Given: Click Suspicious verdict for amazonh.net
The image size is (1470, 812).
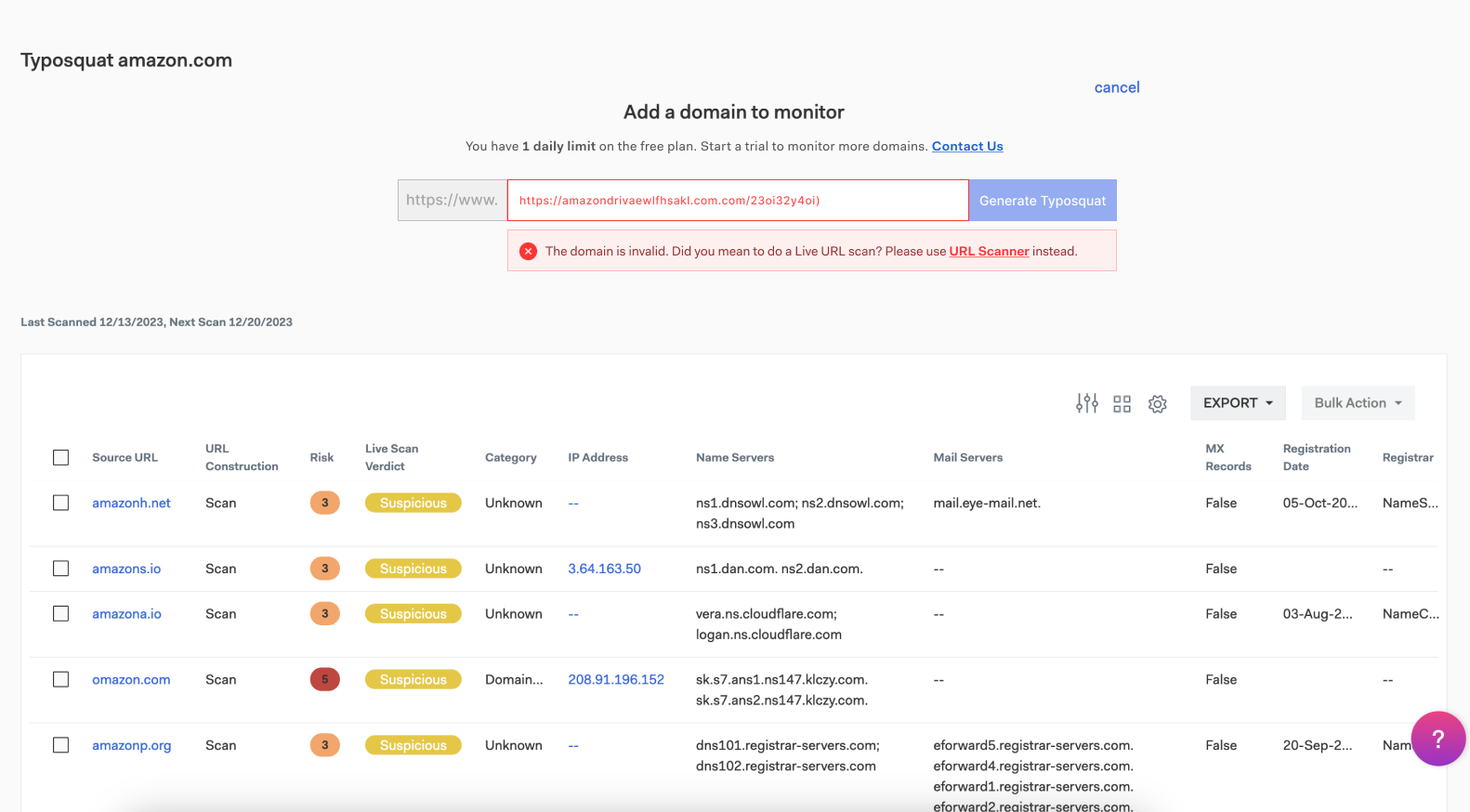Looking at the screenshot, I should pos(413,503).
